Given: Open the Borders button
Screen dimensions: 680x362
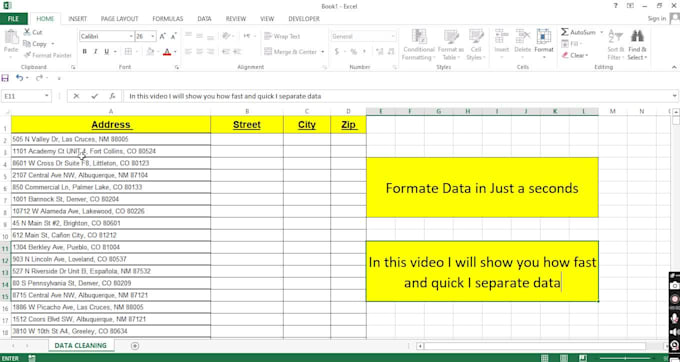Looking at the screenshot, I should (x=128, y=52).
